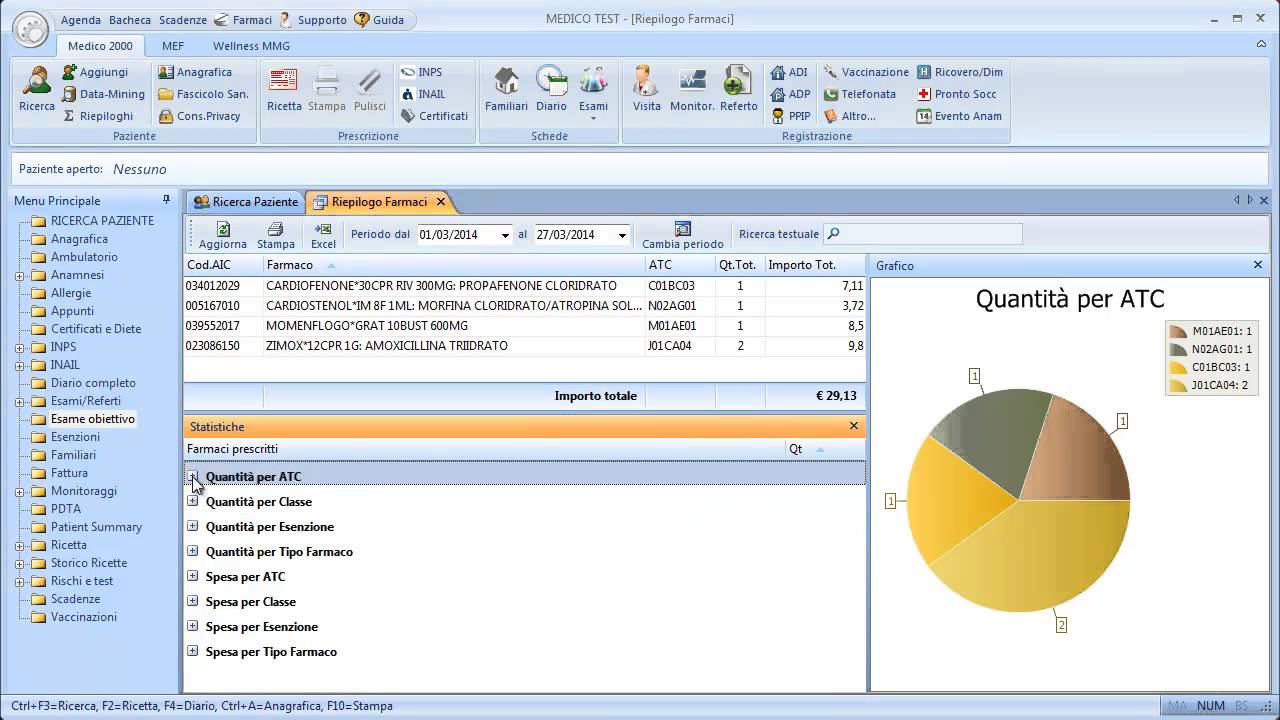The image size is (1280, 720).
Task: Sort by the Importo Tot. column header
Action: tap(815, 265)
